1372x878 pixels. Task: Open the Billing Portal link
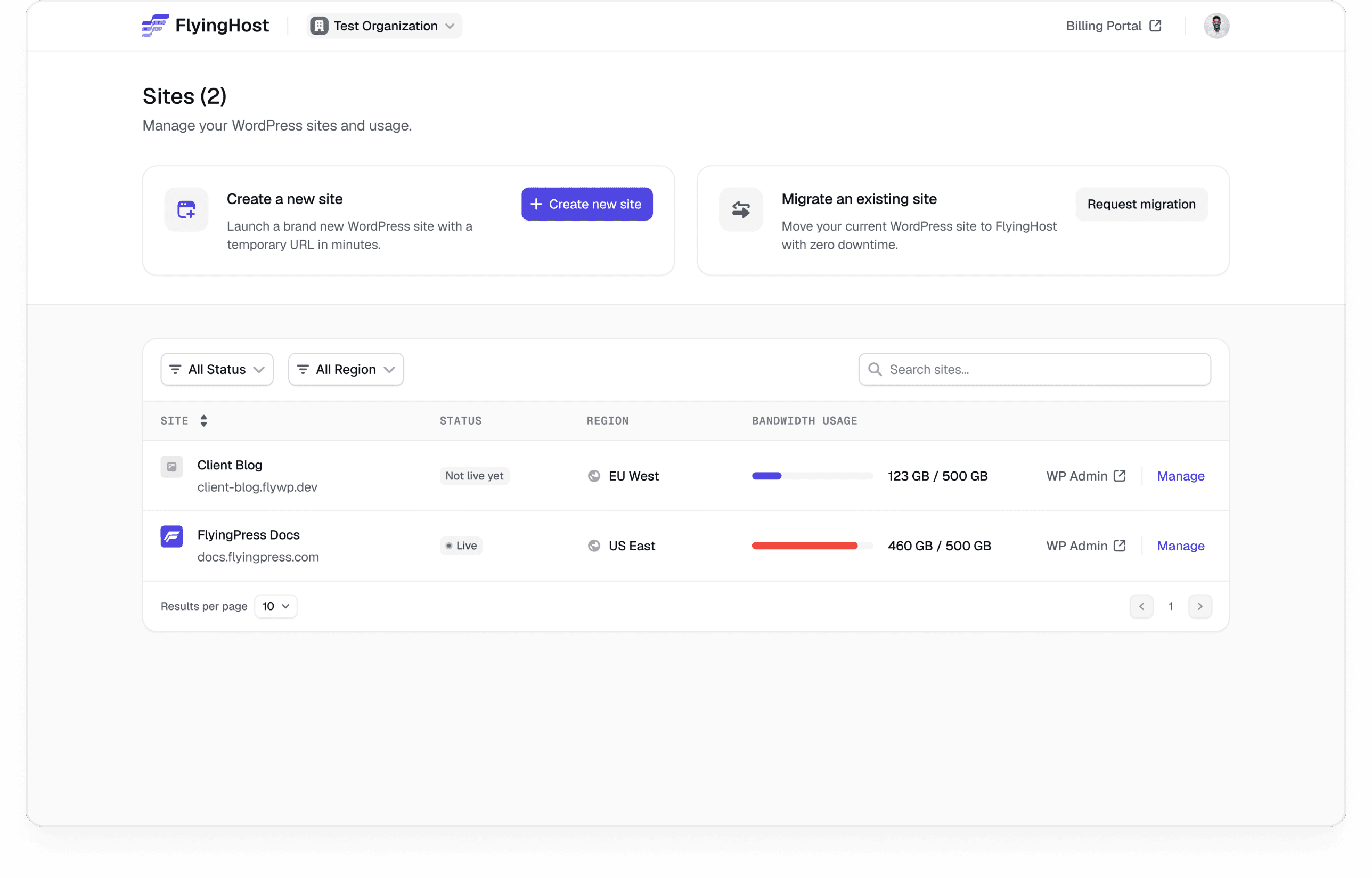pos(1113,26)
